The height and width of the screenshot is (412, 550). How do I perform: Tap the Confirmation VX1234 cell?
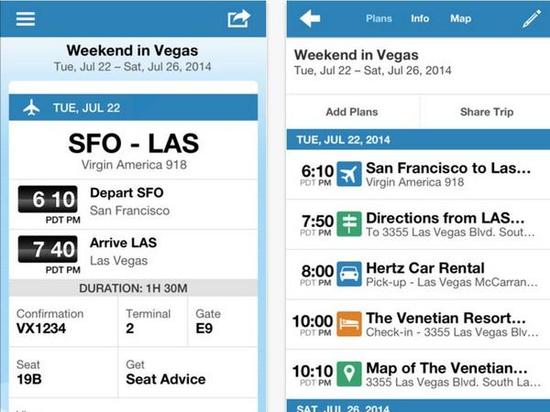63,322
